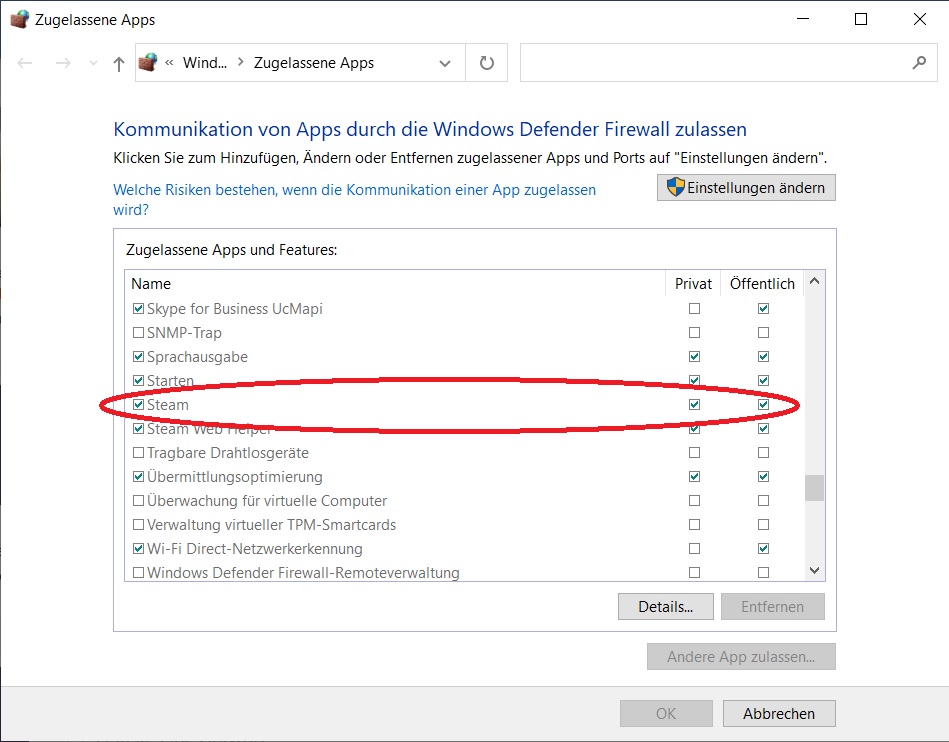Click the firewall icon in address bar

click(x=148, y=62)
